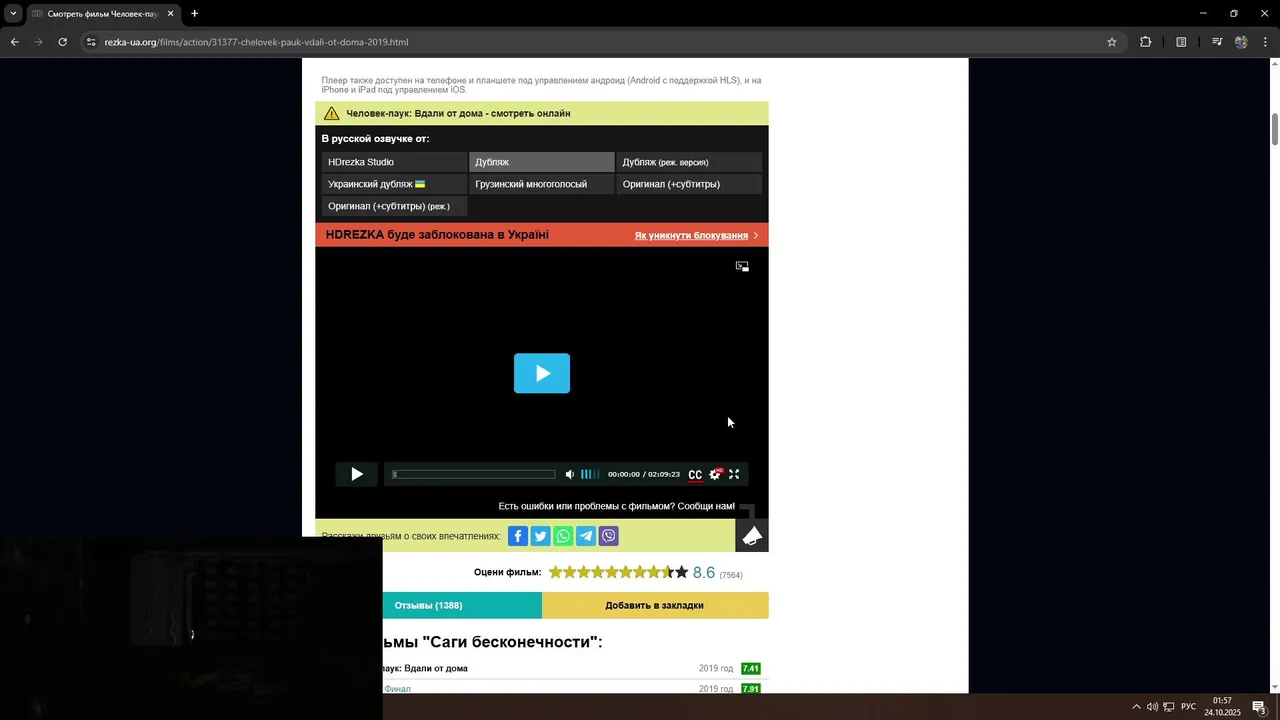1280x720 pixels.
Task: Open media controls icon in toolbar
Action: pyautogui.click(x=1217, y=42)
